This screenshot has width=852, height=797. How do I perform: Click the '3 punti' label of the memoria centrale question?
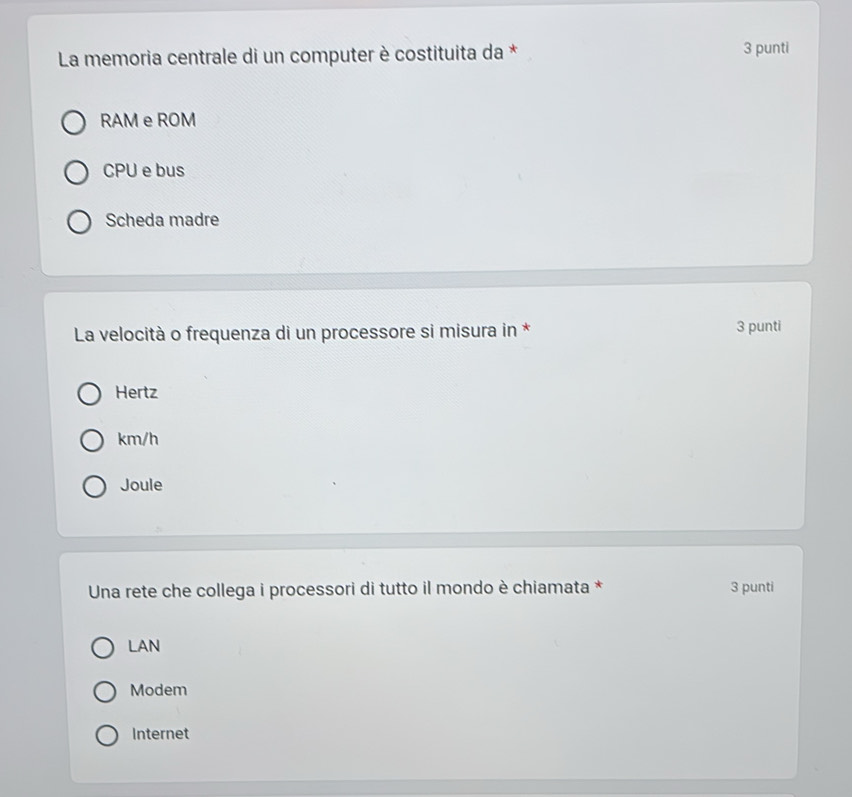coord(766,48)
